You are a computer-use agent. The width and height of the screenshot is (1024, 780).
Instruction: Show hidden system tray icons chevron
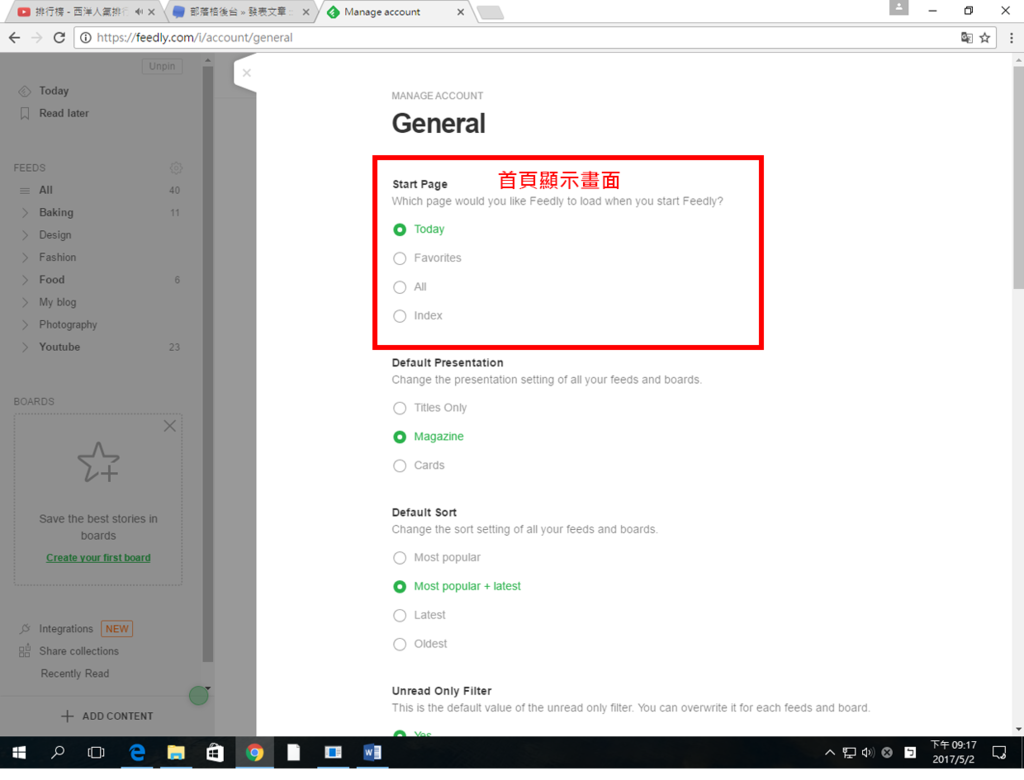[829, 753]
